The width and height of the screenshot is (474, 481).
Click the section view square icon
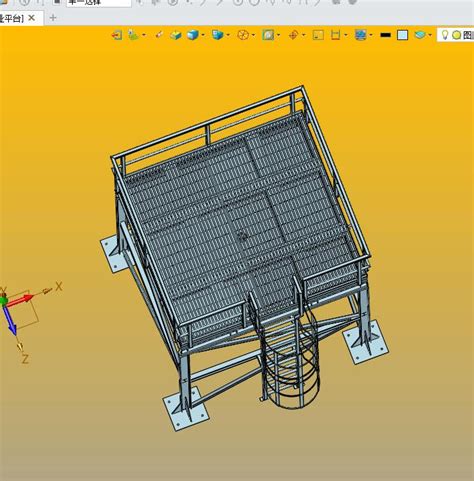(x=268, y=35)
